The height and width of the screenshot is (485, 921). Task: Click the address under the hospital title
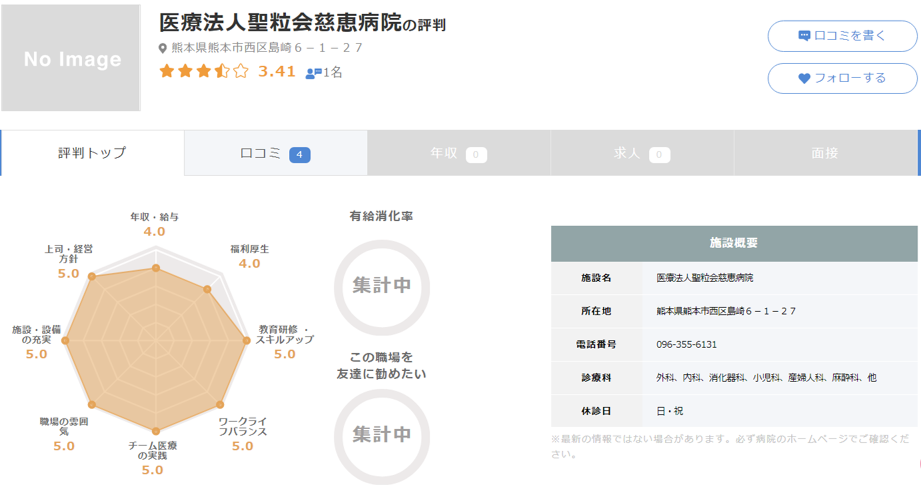[x=267, y=48]
